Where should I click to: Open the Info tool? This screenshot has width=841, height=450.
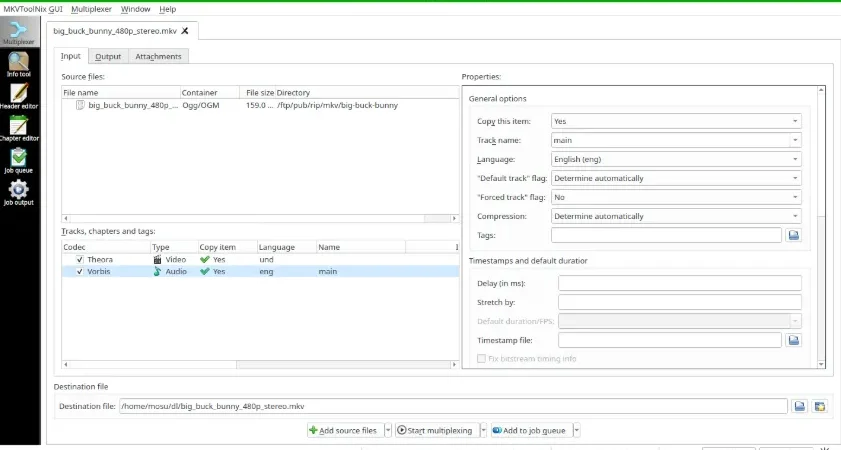19,65
